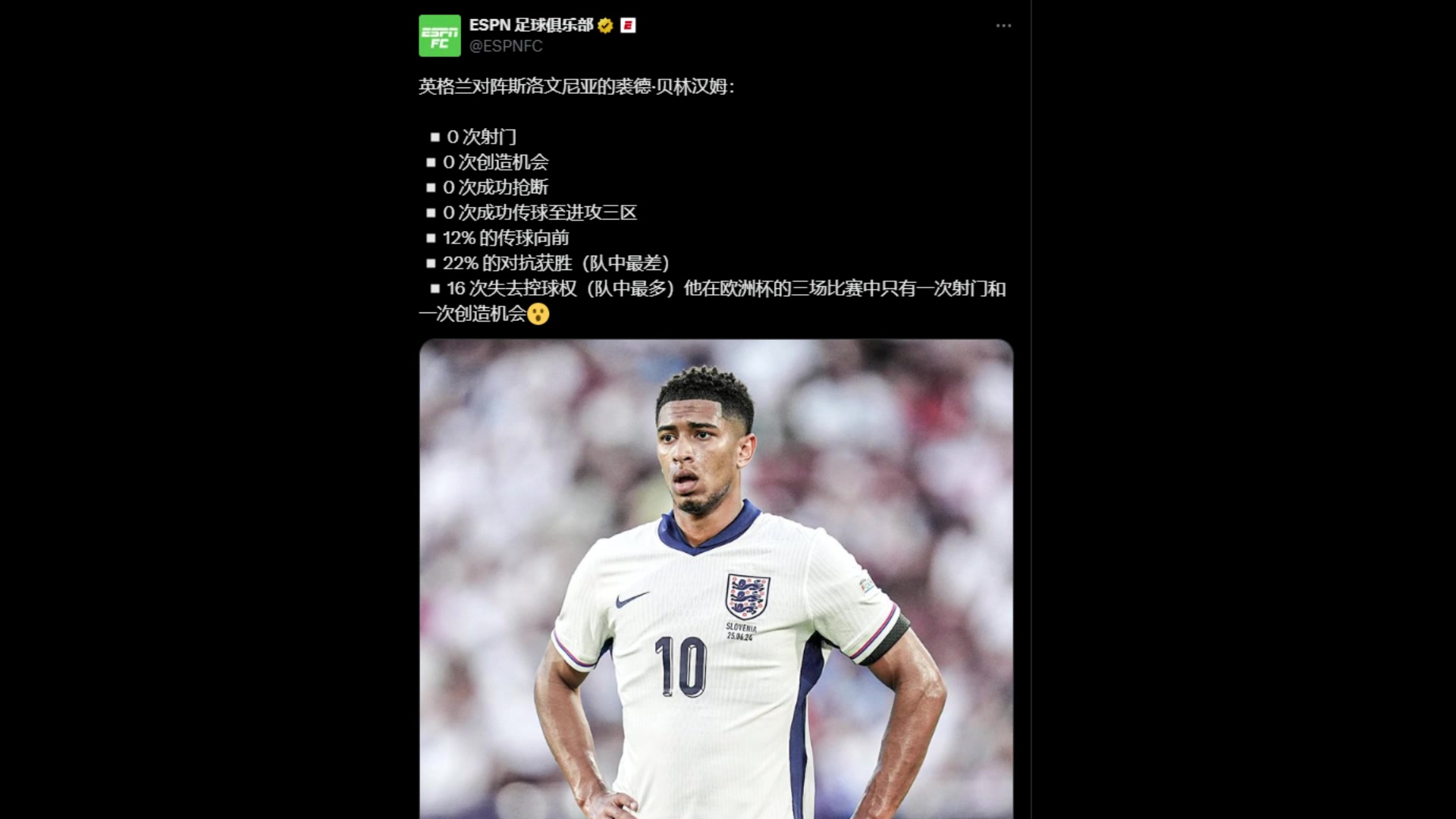Click the @ESPNFC handle
The height and width of the screenshot is (819, 1456).
[506, 46]
